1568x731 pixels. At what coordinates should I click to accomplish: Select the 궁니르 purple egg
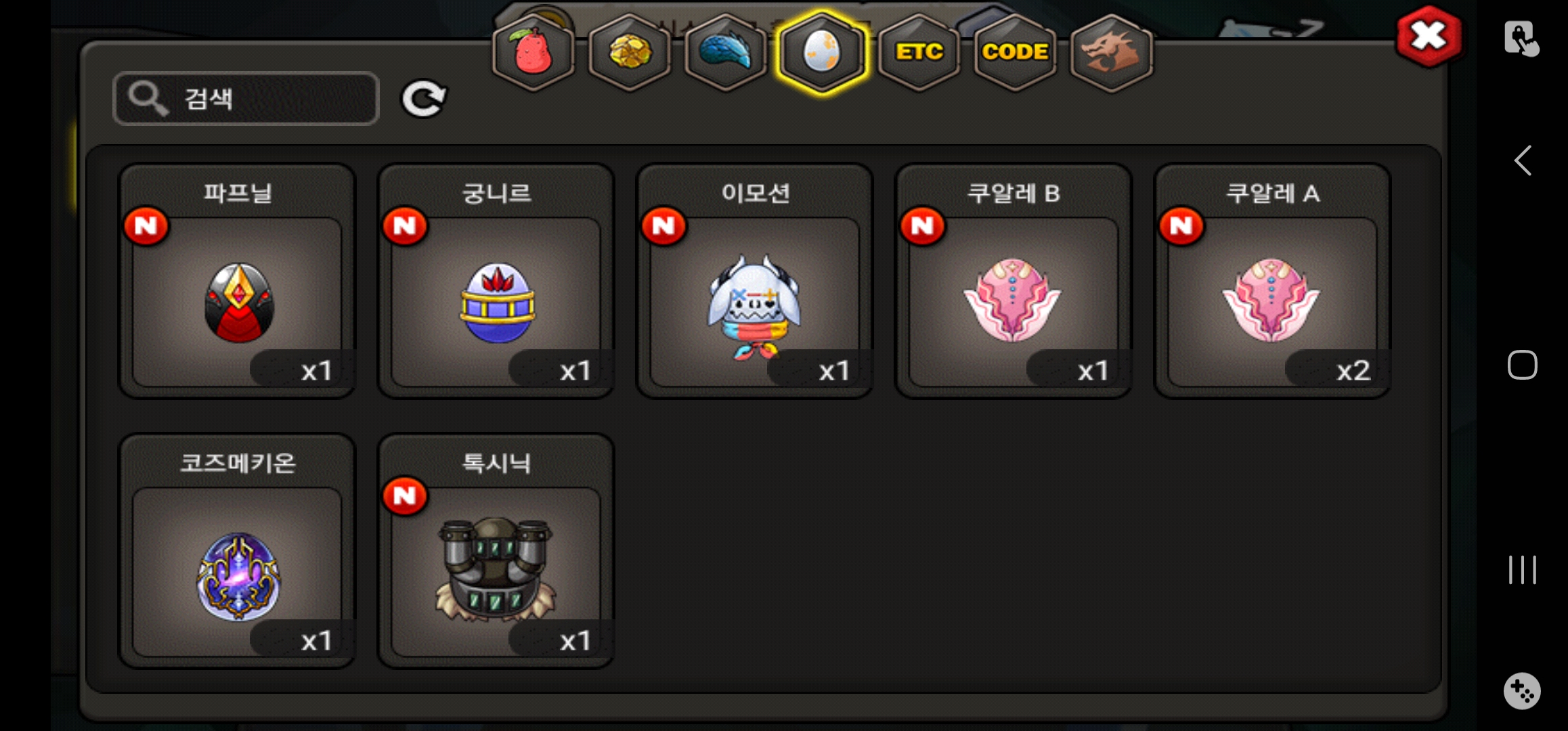tap(496, 281)
